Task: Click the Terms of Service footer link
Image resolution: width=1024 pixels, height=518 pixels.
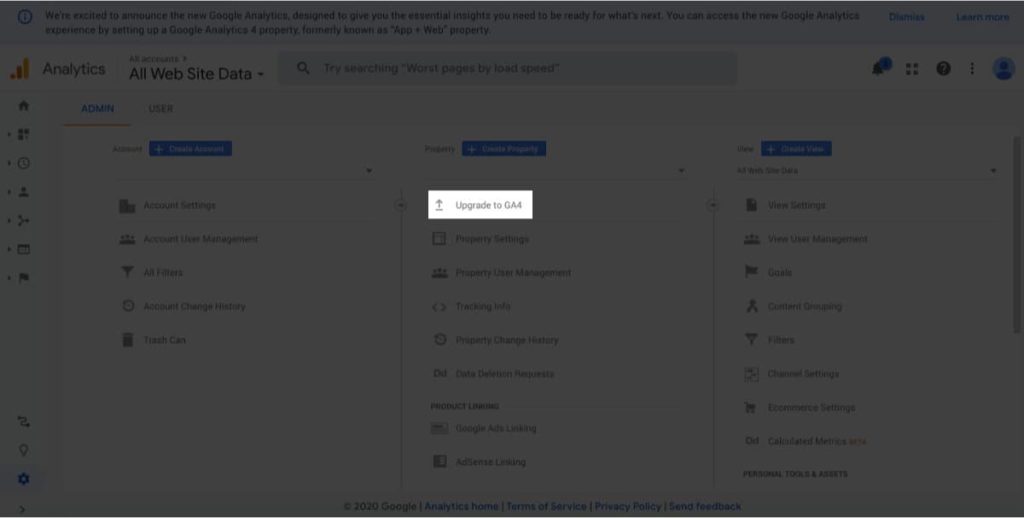Action: 546,506
